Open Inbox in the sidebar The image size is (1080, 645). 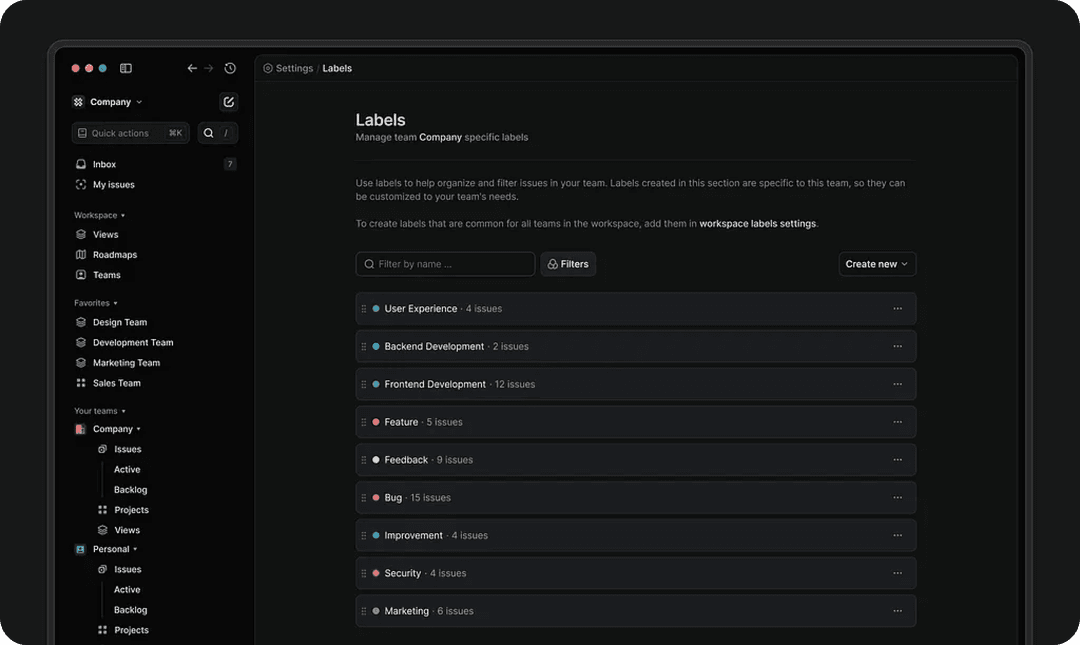[104, 164]
